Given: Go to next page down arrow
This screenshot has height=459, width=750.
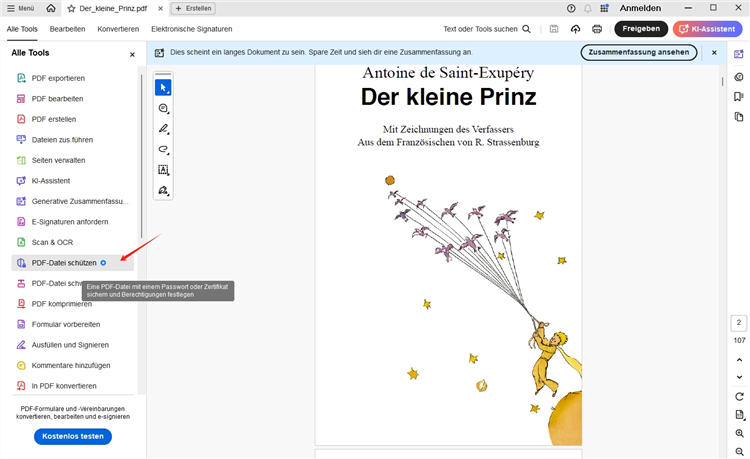Looking at the screenshot, I should pos(739,377).
